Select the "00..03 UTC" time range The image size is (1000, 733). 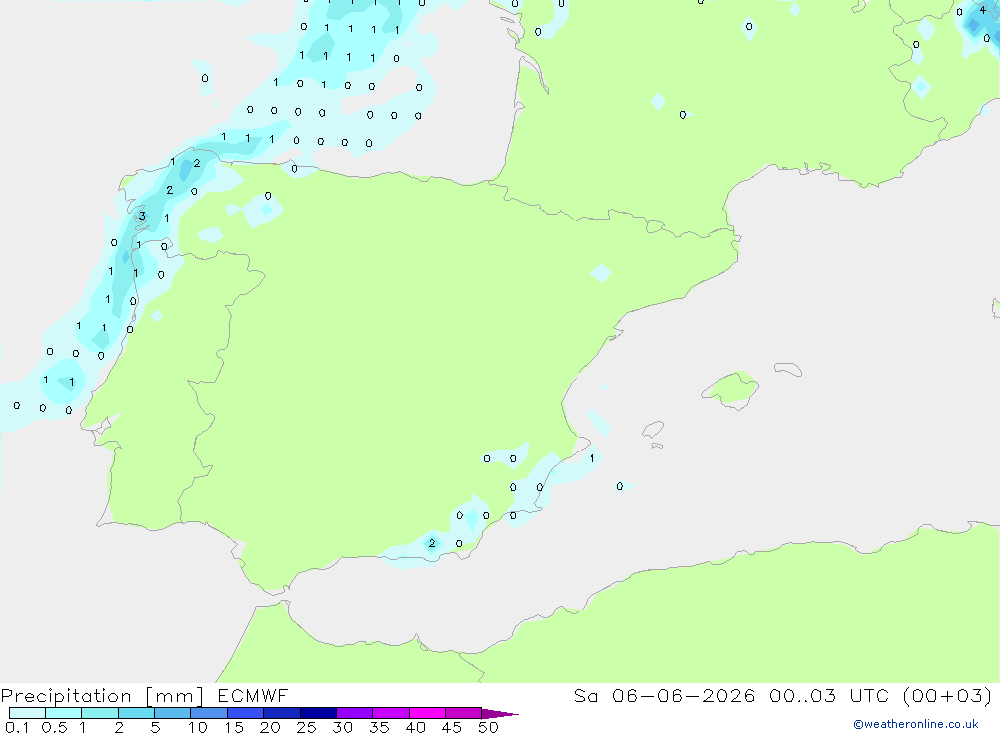tap(829, 695)
